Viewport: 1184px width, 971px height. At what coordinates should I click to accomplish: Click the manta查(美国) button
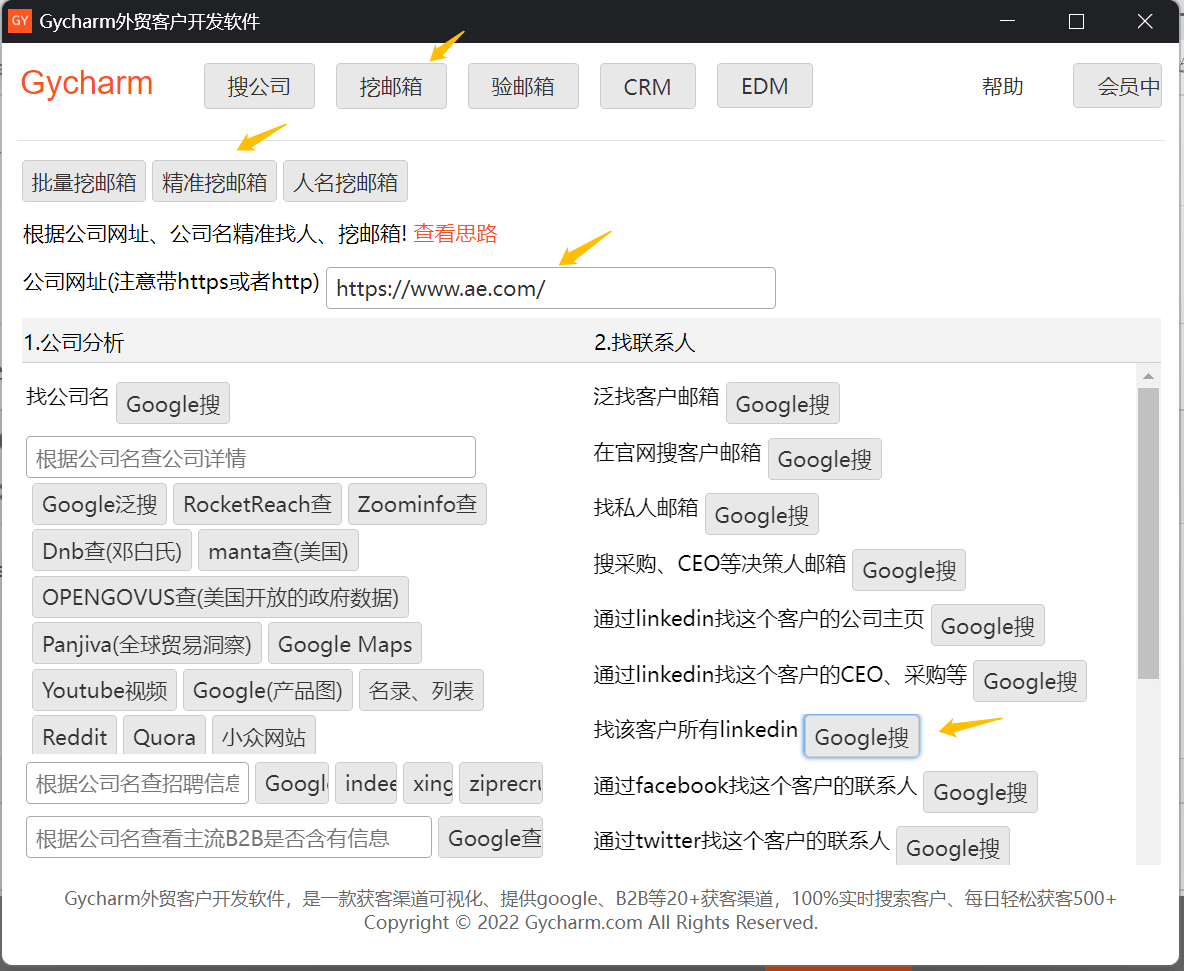278,550
